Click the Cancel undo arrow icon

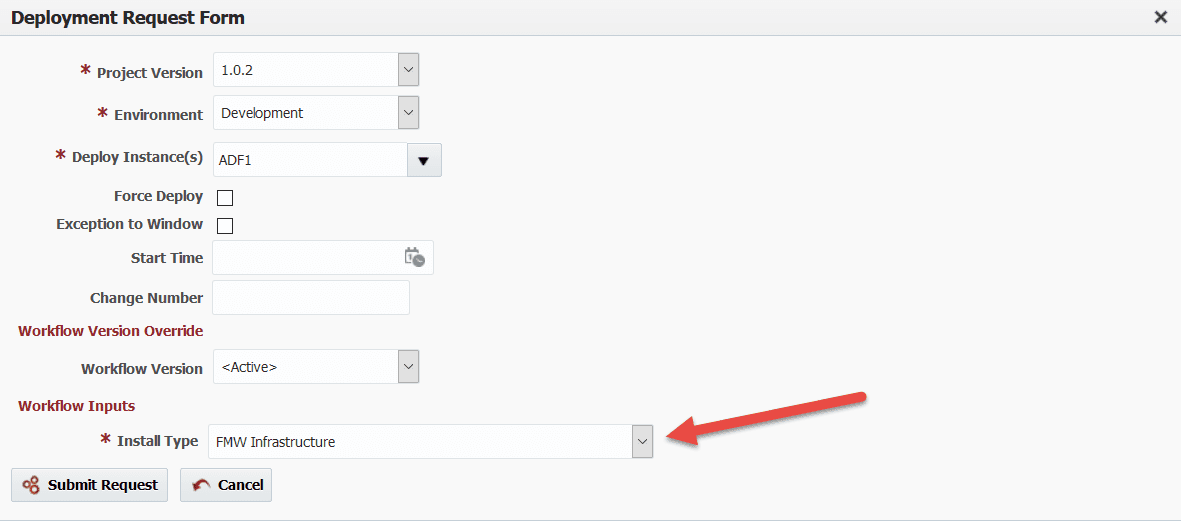coord(201,485)
